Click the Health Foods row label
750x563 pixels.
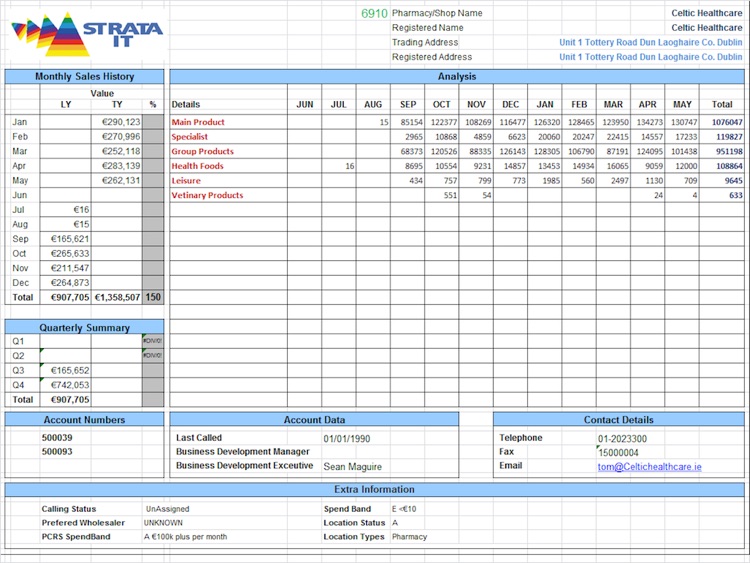197,166
